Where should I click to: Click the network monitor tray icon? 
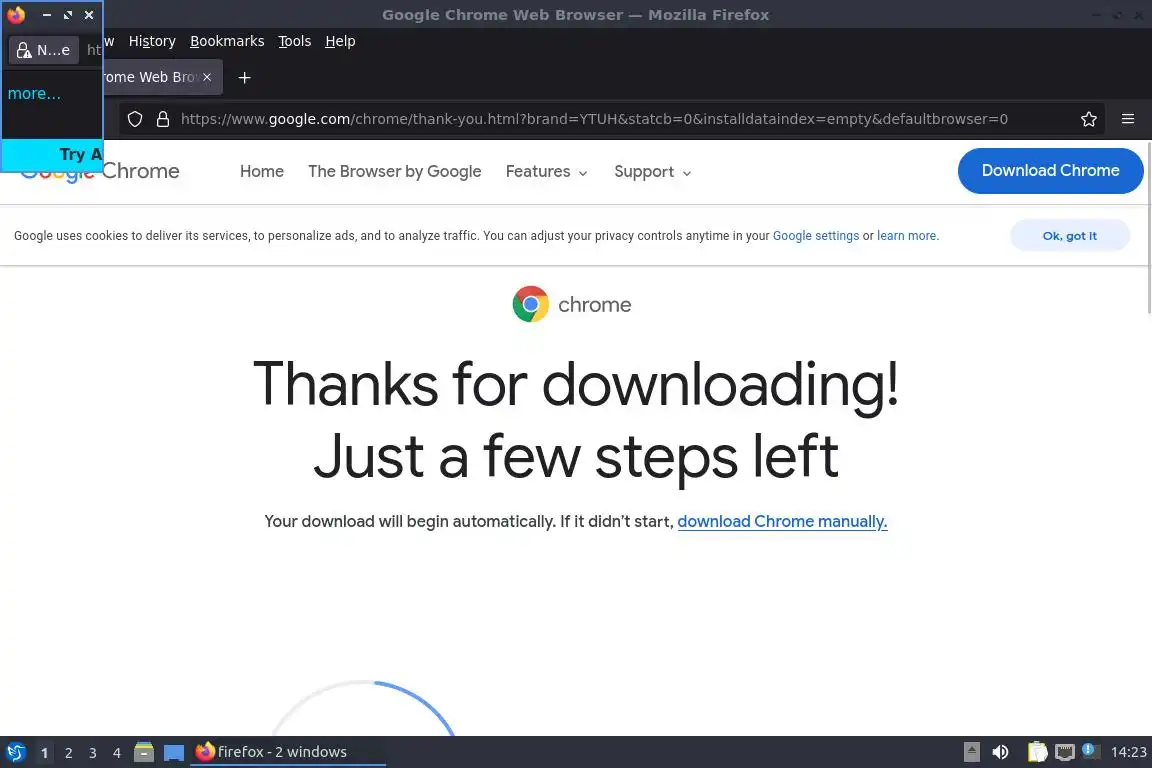[x=1065, y=752]
